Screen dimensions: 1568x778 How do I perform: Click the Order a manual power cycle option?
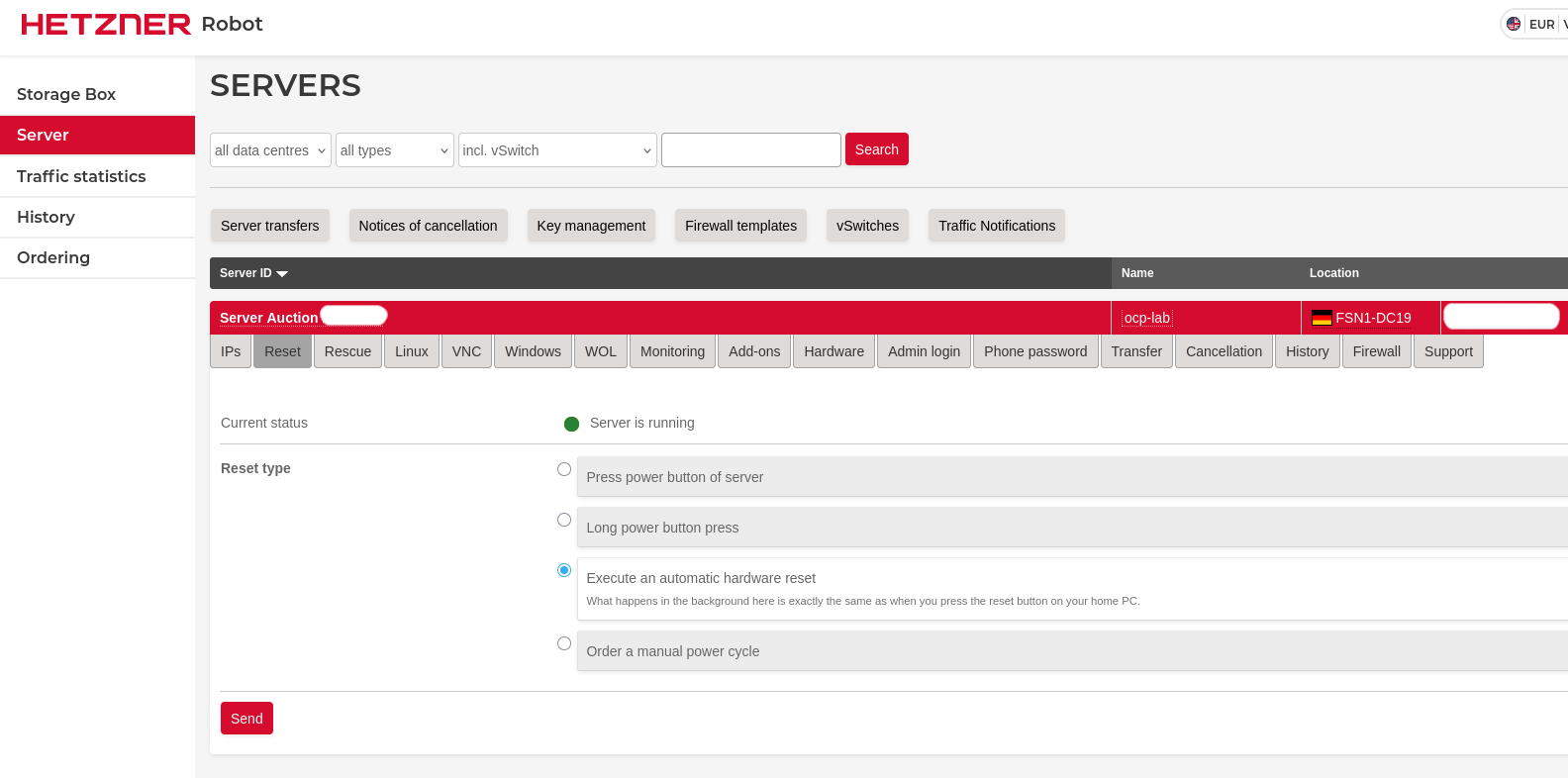[1072, 651]
